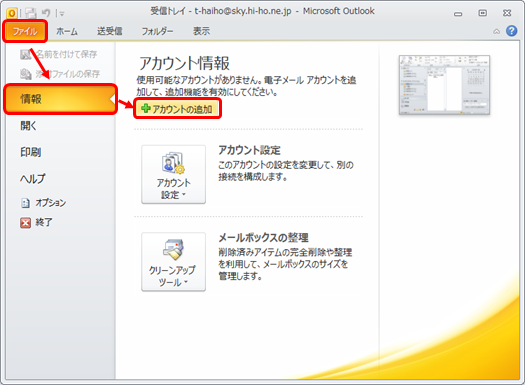Click the undo icon in Quick Access Toolbar
The image size is (525, 385).
(x=46, y=13)
